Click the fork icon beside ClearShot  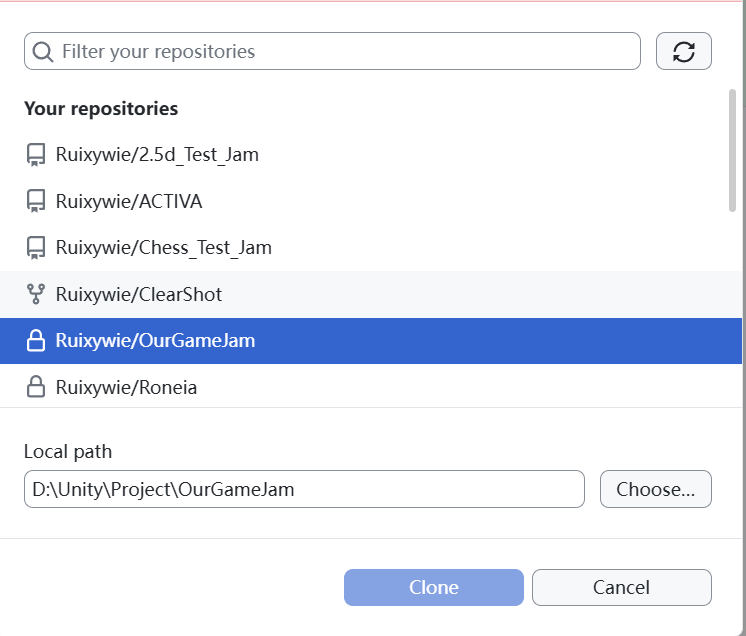[36, 295]
